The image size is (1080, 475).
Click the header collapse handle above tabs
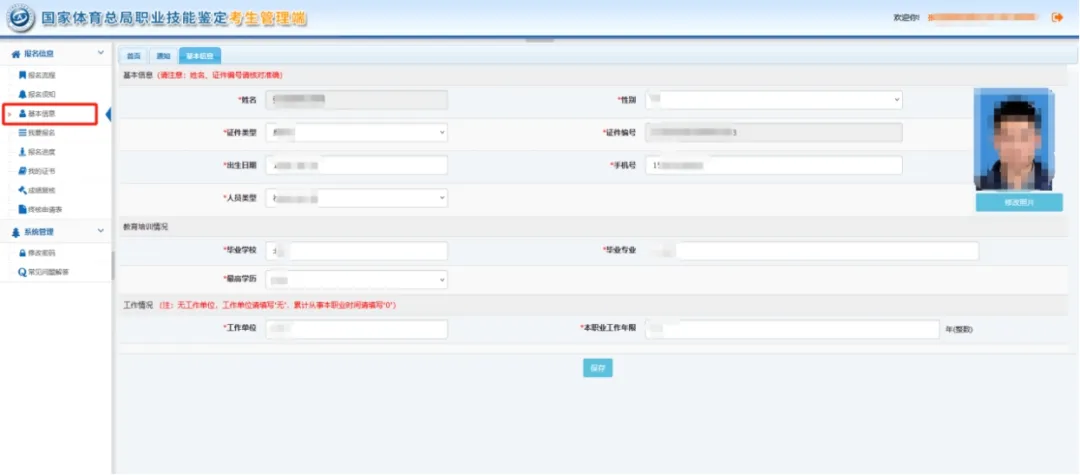click(x=539, y=39)
